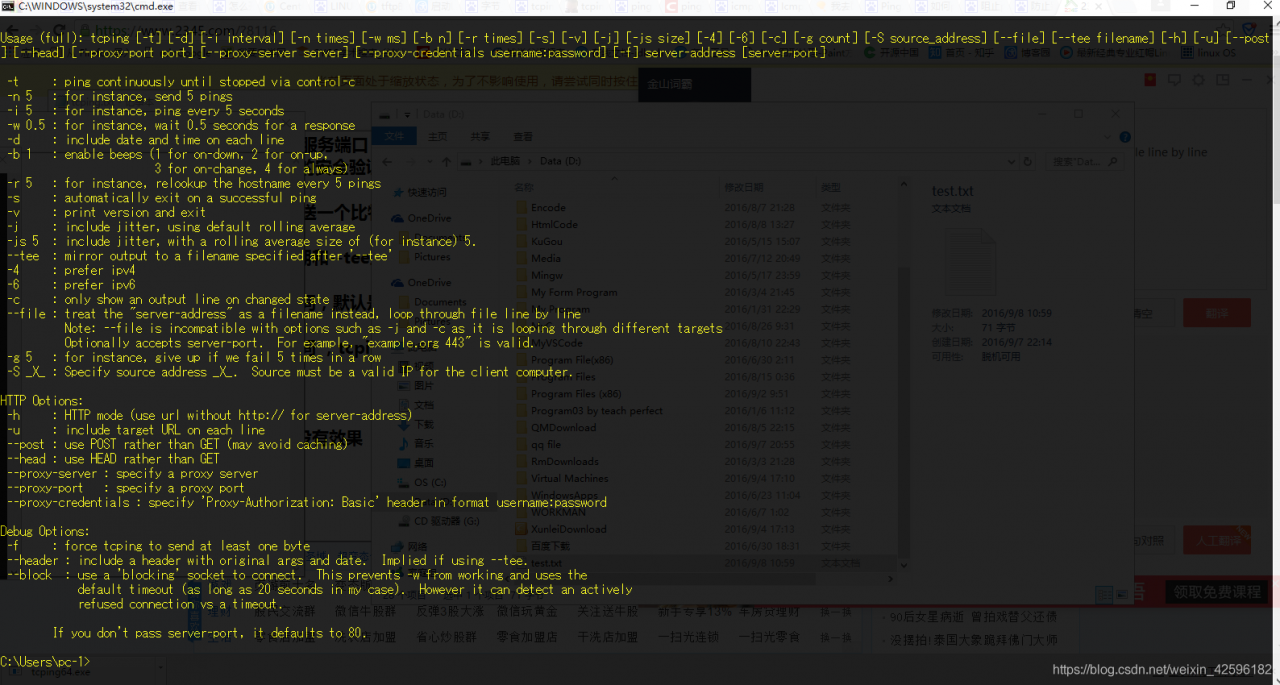Open the 文件 tab in Explorer
The height and width of the screenshot is (685, 1280).
click(394, 137)
